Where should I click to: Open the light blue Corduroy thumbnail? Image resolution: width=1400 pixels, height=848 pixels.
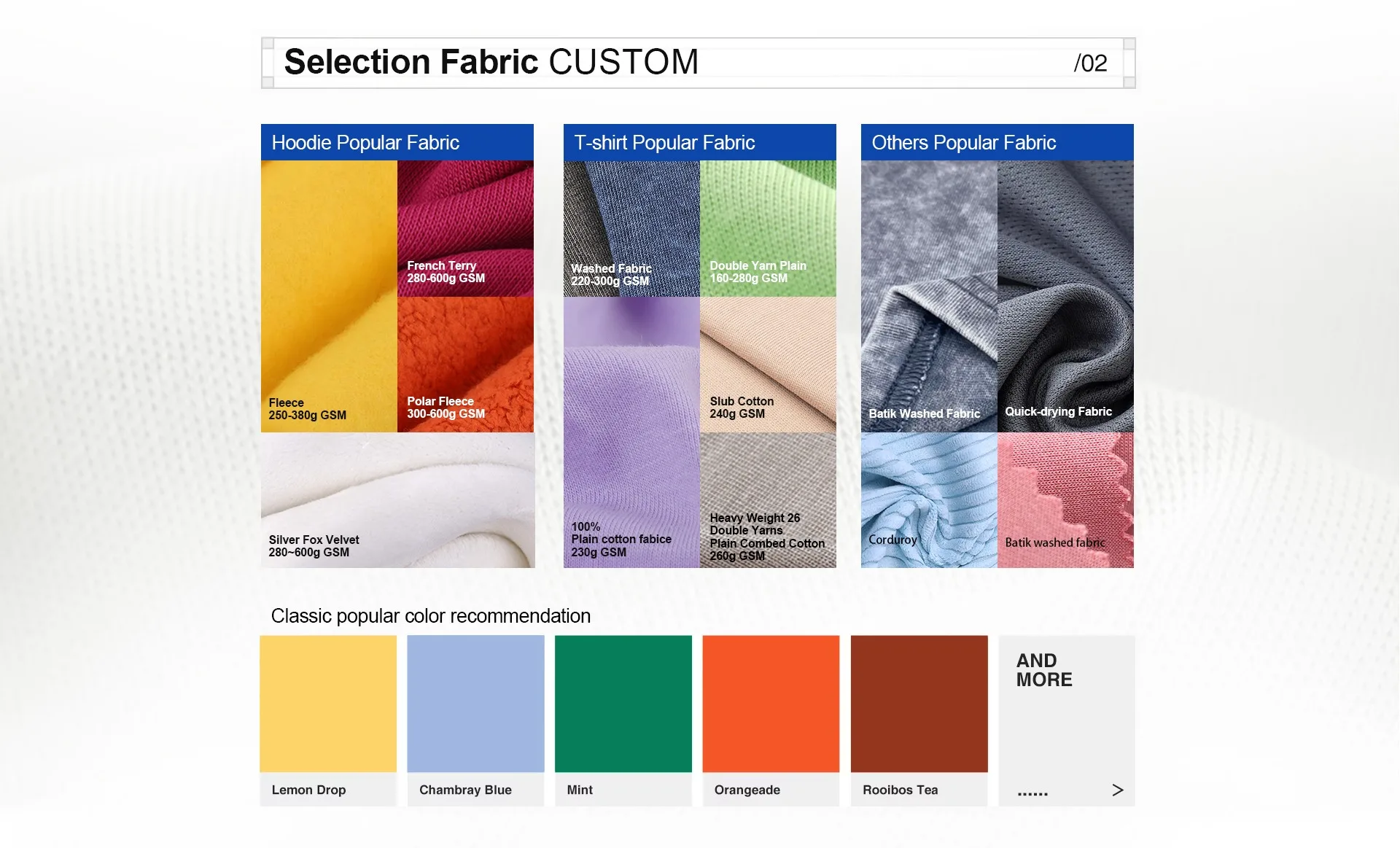pos(929,500)
